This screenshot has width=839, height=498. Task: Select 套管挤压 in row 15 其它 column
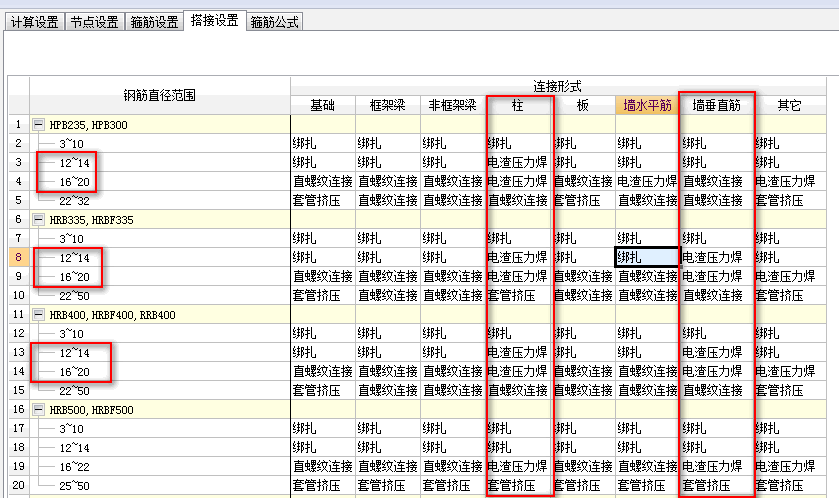point(790,390)
